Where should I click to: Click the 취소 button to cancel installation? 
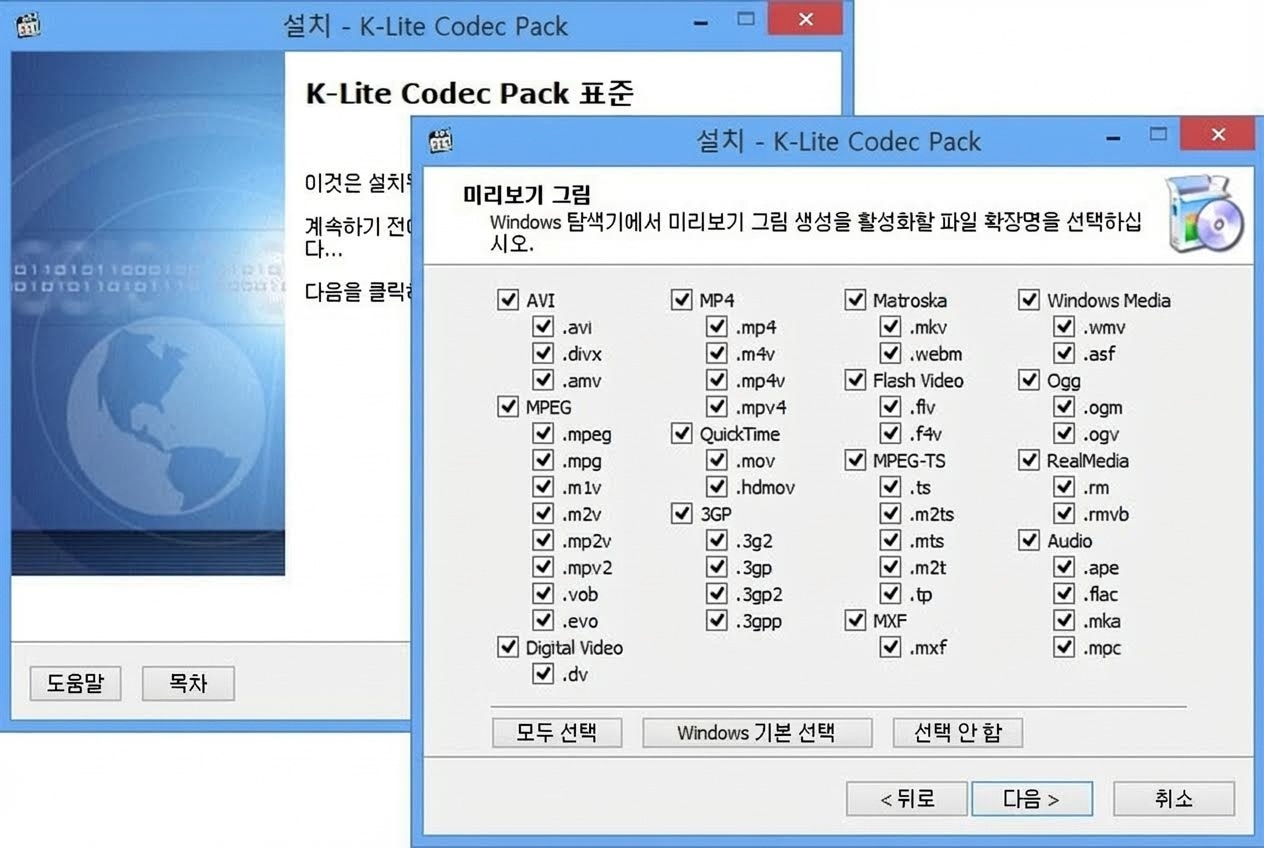pos(1174,798)
